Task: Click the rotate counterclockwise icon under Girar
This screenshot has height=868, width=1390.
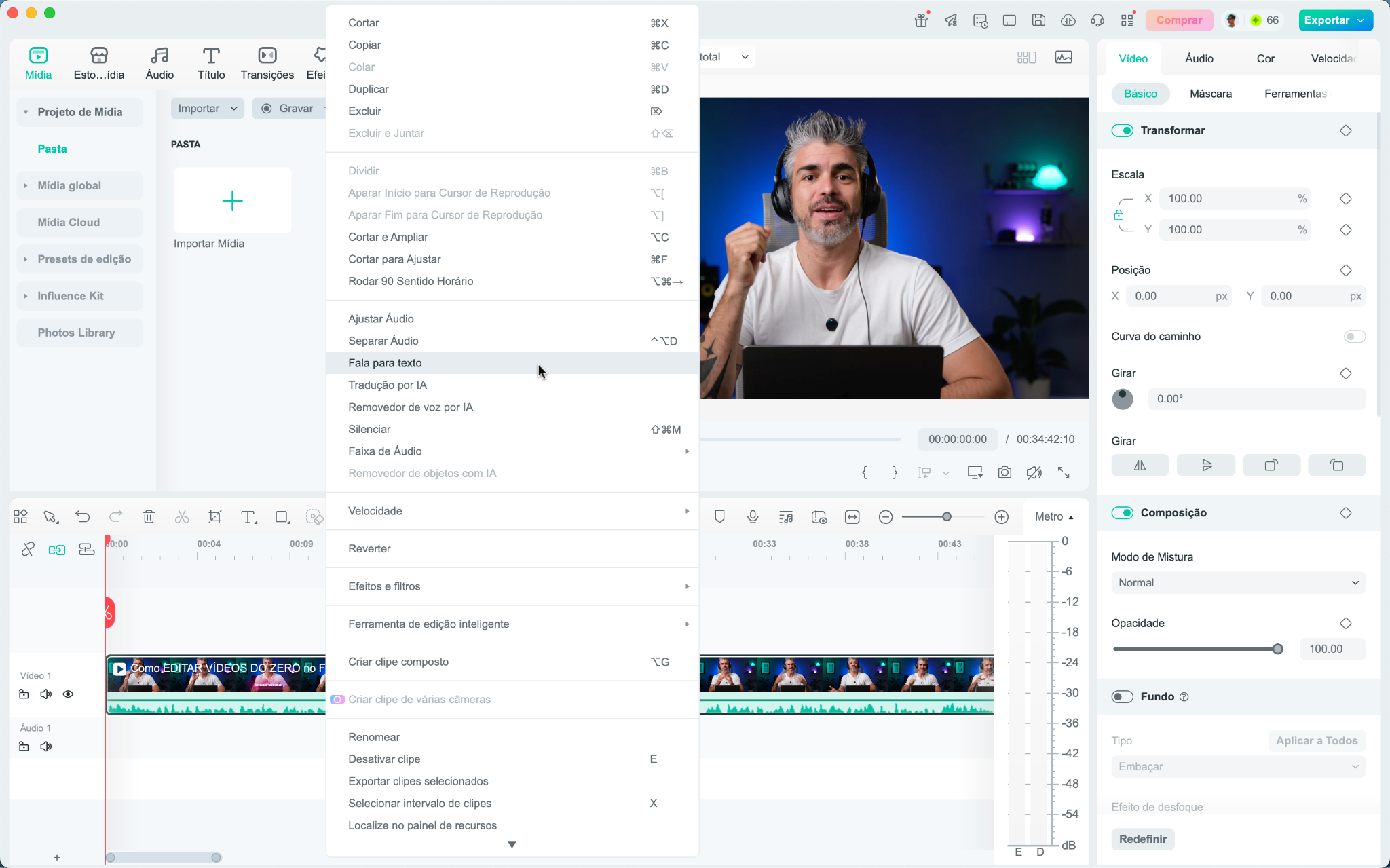Action: (x=1337, y=465)
